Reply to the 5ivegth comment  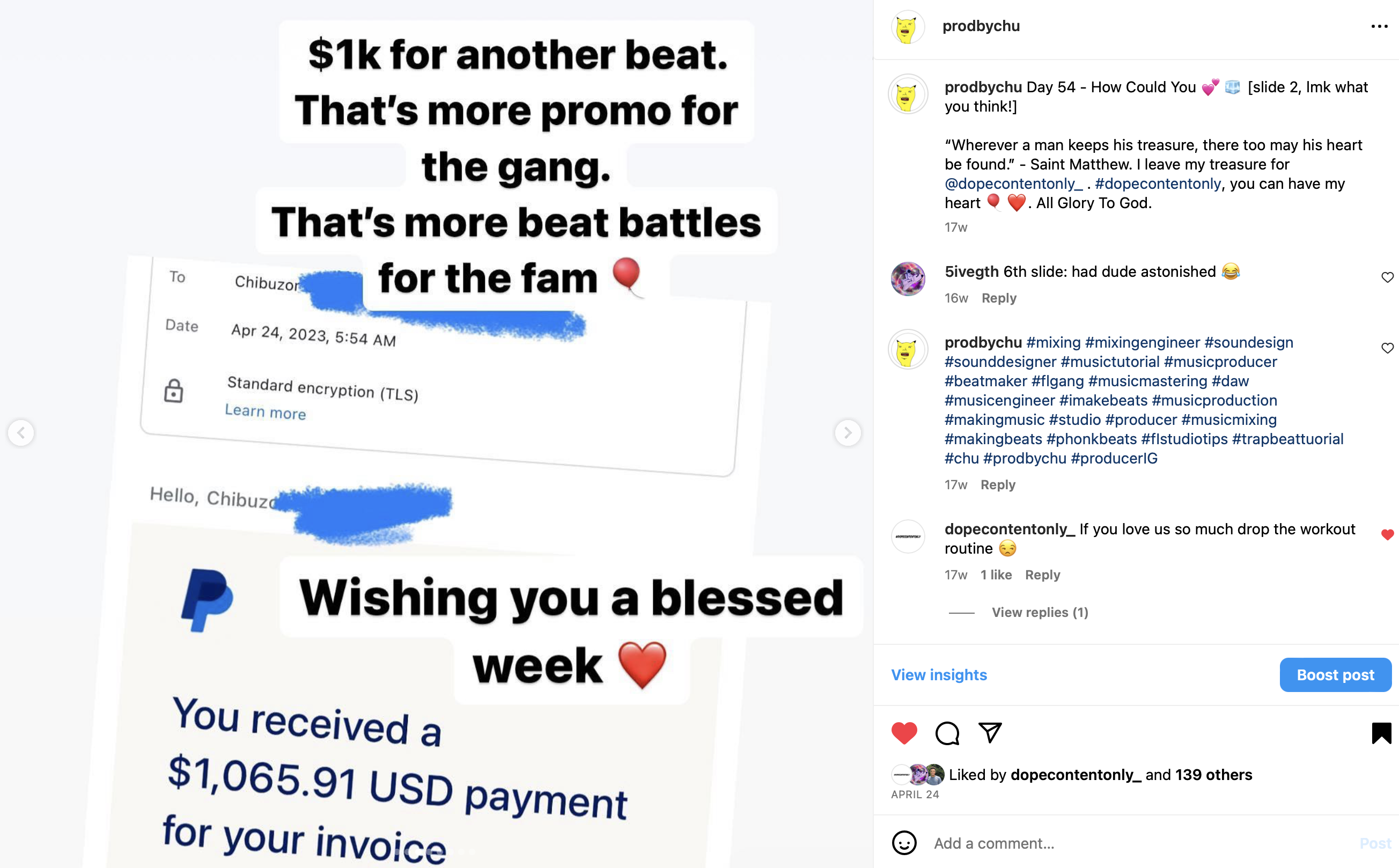(x=999, y=298)
